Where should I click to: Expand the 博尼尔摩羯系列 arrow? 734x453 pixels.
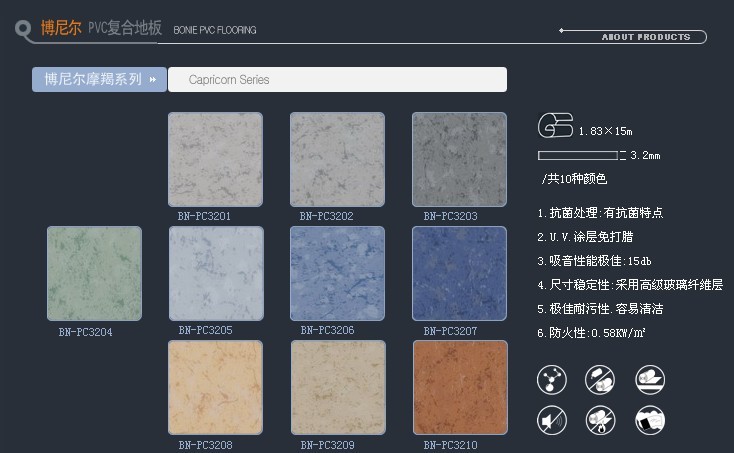(x=153, y=79)
